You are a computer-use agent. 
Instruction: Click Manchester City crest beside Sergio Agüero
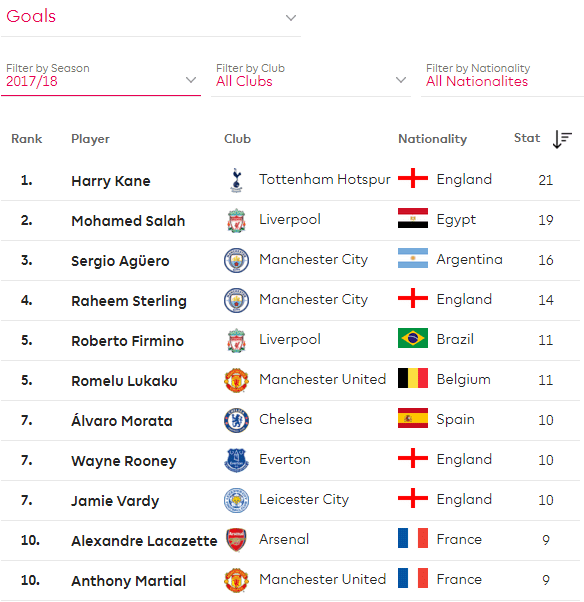(236, 260)
